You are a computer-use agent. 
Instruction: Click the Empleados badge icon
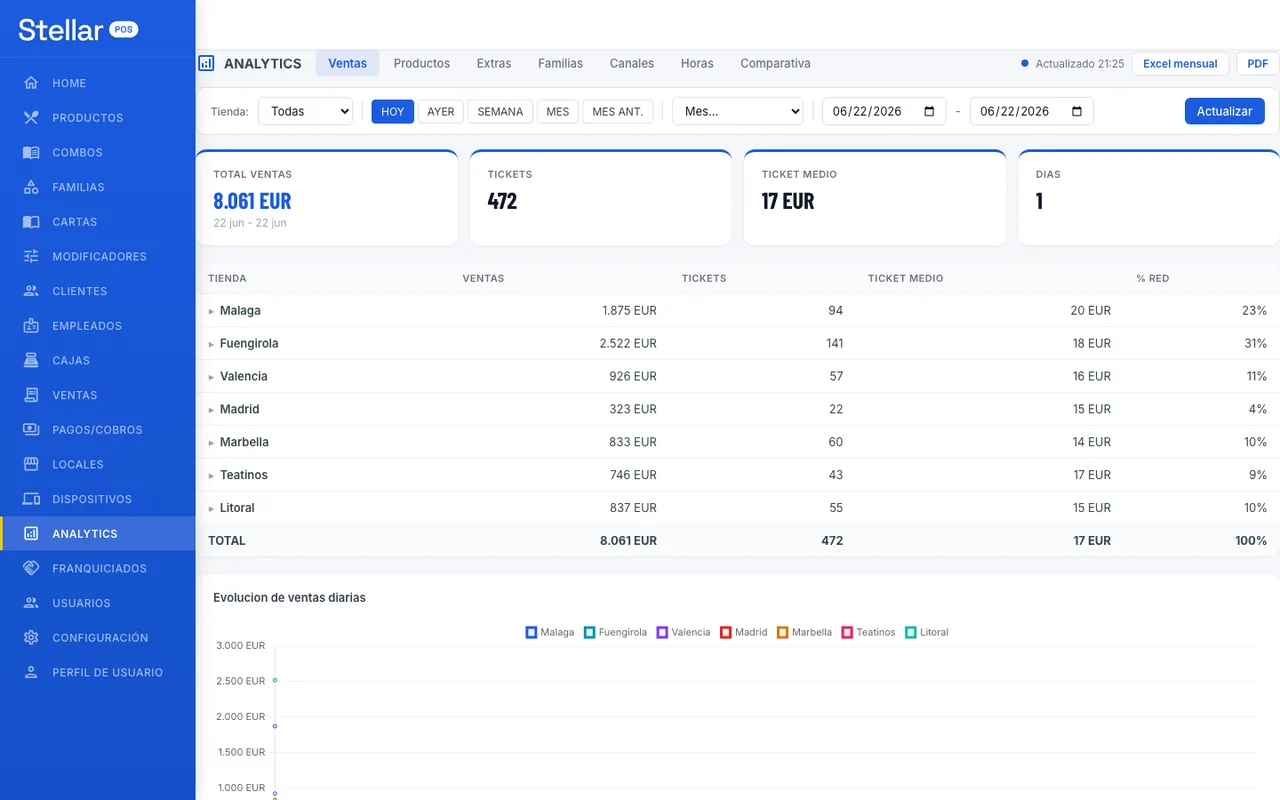[x=31, y=326]
